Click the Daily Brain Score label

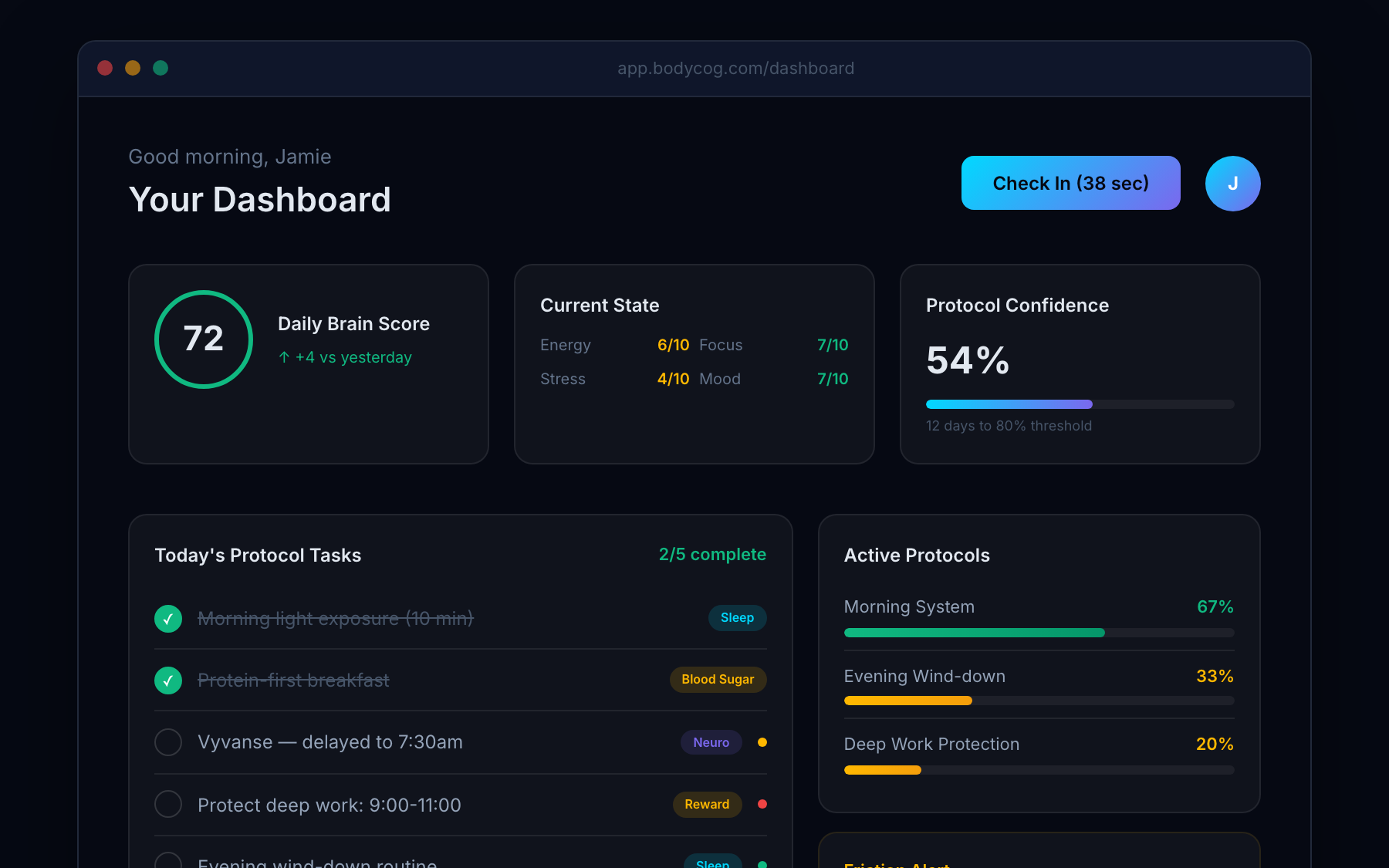(353, 324)
